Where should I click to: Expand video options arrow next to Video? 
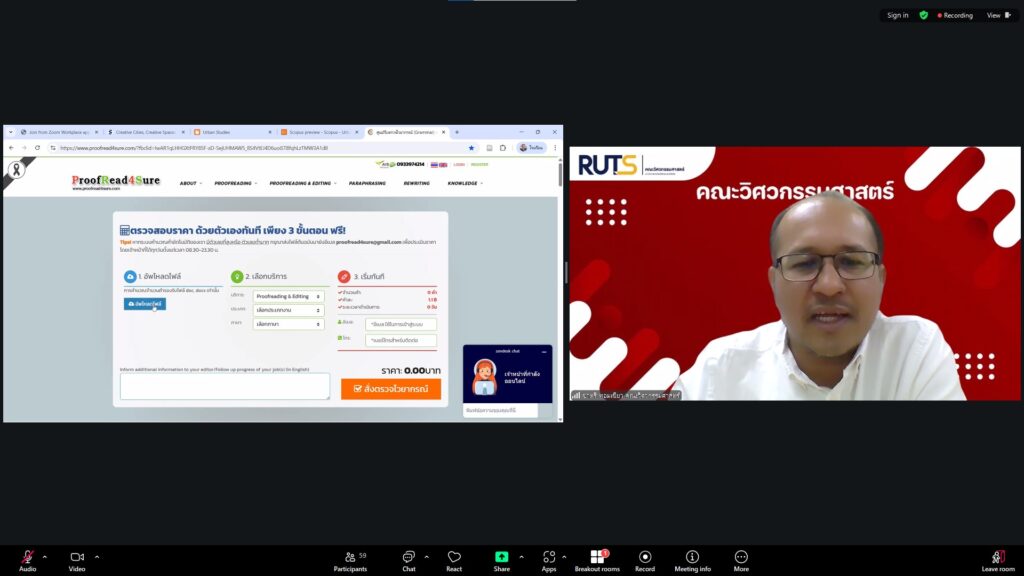[96, 556]
